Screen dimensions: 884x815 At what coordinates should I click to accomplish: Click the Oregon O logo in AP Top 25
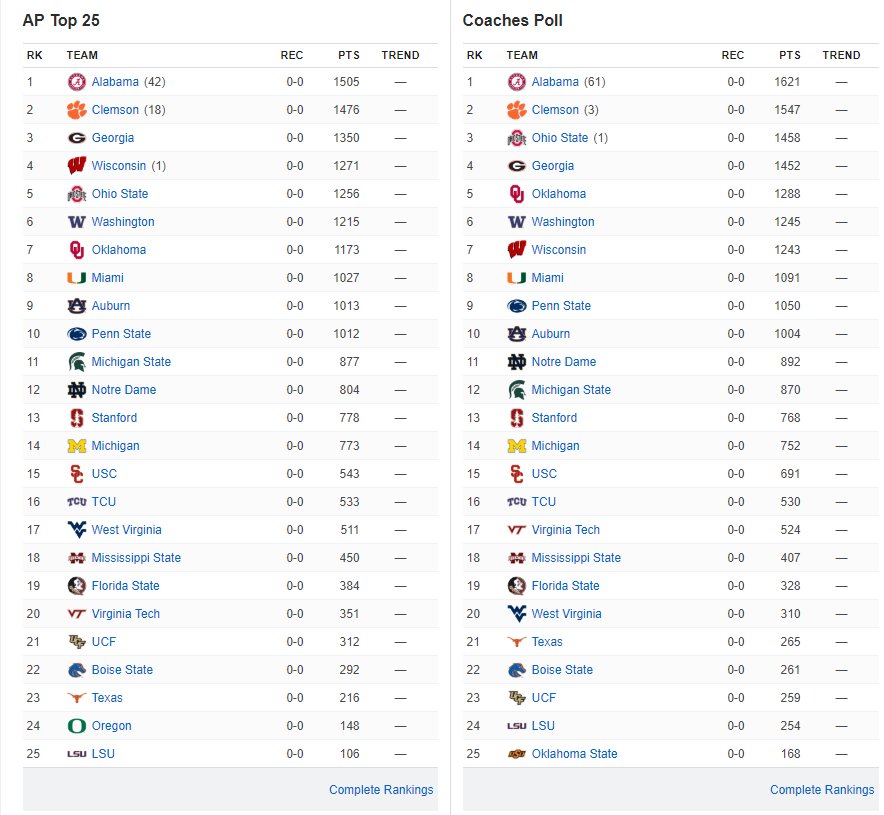77,726
